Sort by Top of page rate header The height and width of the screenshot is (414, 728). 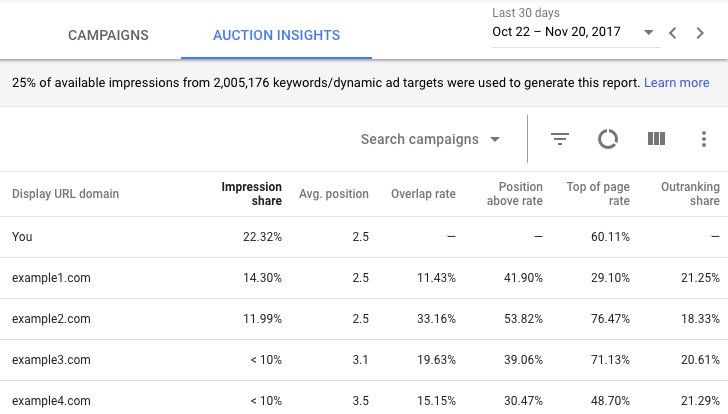[600, 194]
